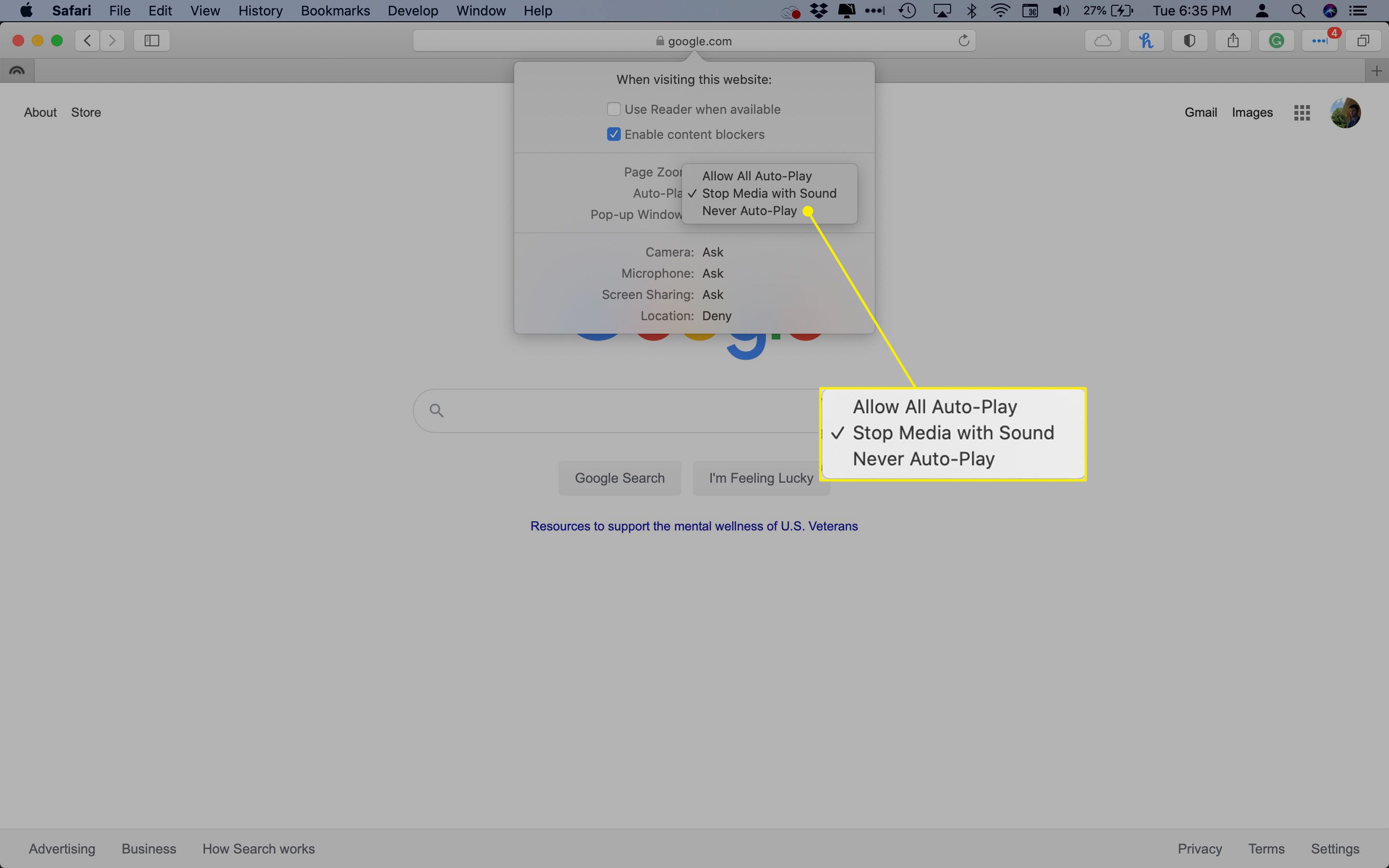The image size is (1389, 868).
Task: Go back using Safari back arrow
Action: pyautogui.click(x=87, y=40)
